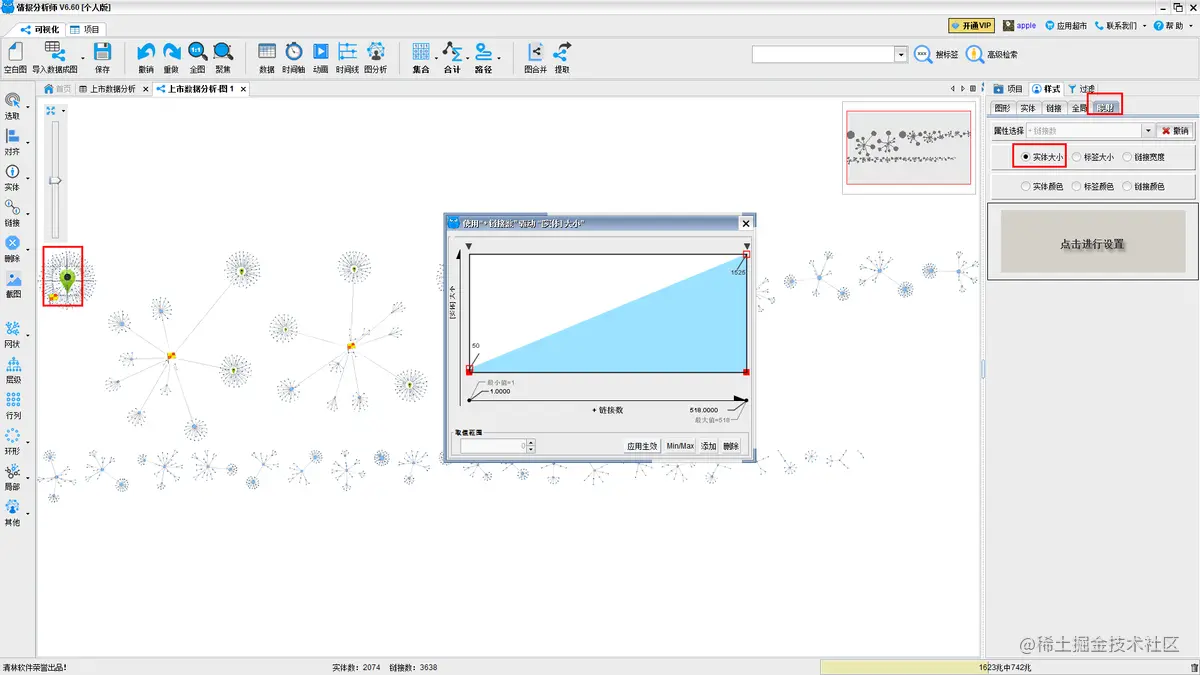This screenshot has width=1200, height=675.
Task: Open the 时间线 timeline icon
Action: pos(347,52)
